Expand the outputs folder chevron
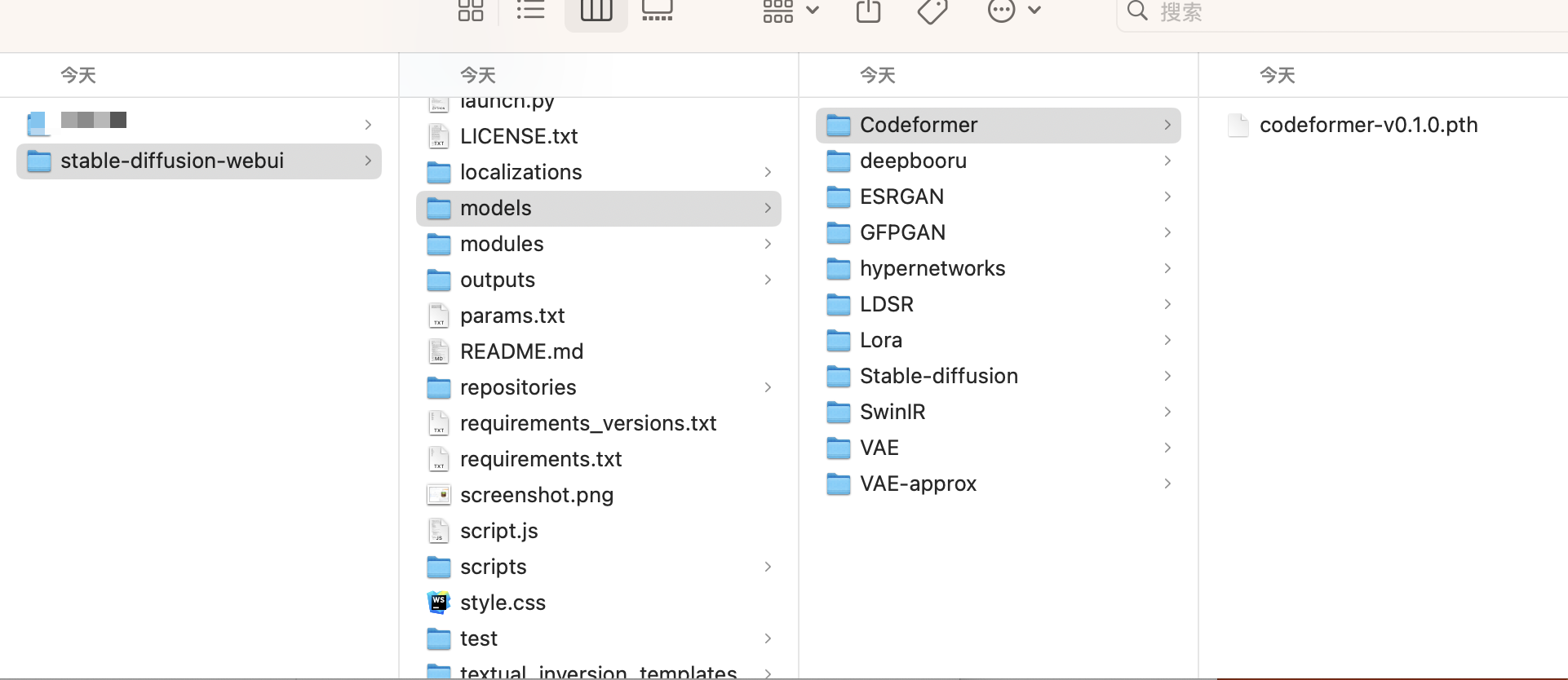 (768, 280)
